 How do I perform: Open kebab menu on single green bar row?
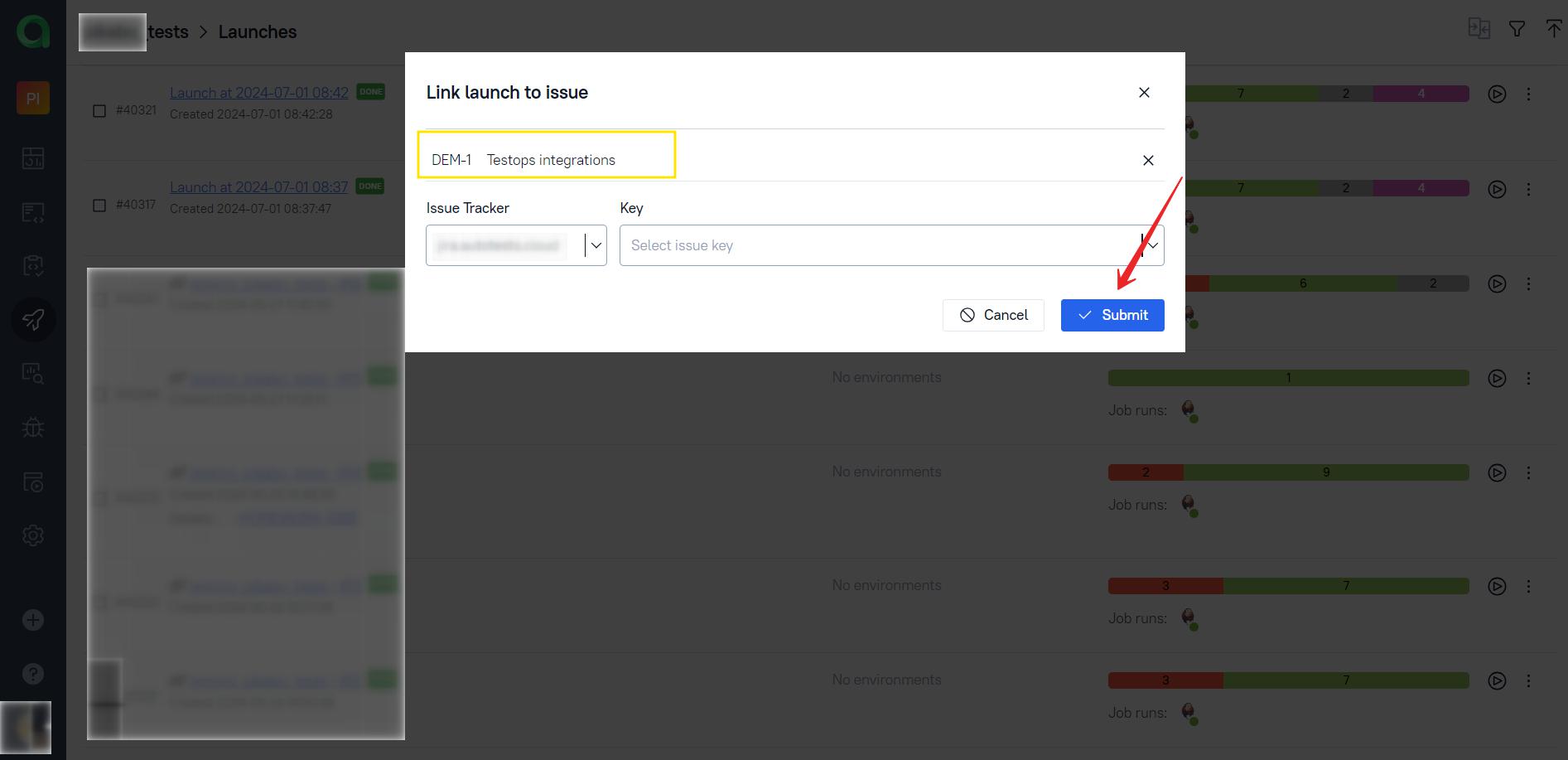pyautogui.click(x=1528, y=378)
